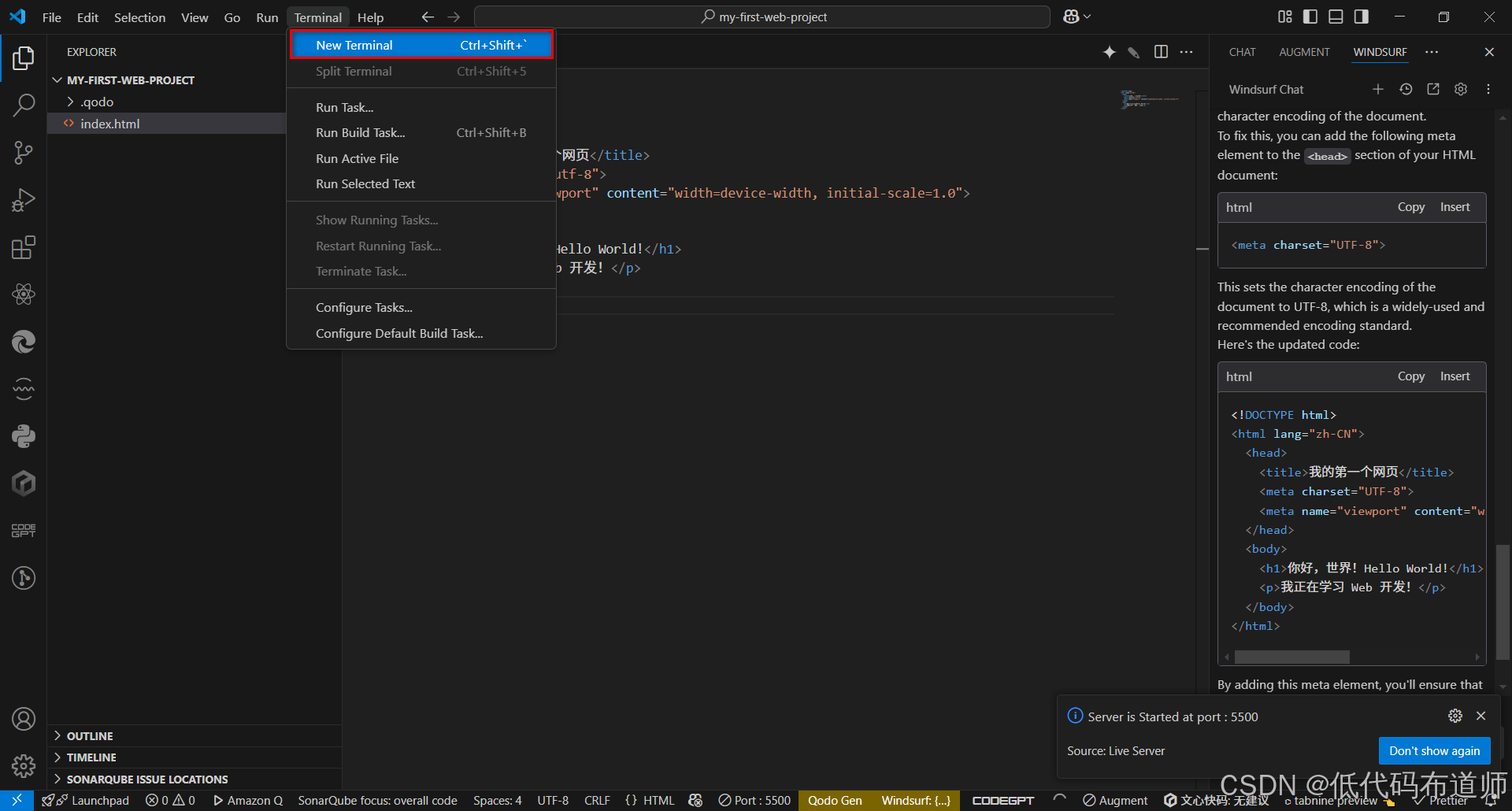This screenshot has height=811, width=1512.
Task: Choose Run Task... from Terminal menu
Action: 421,107
